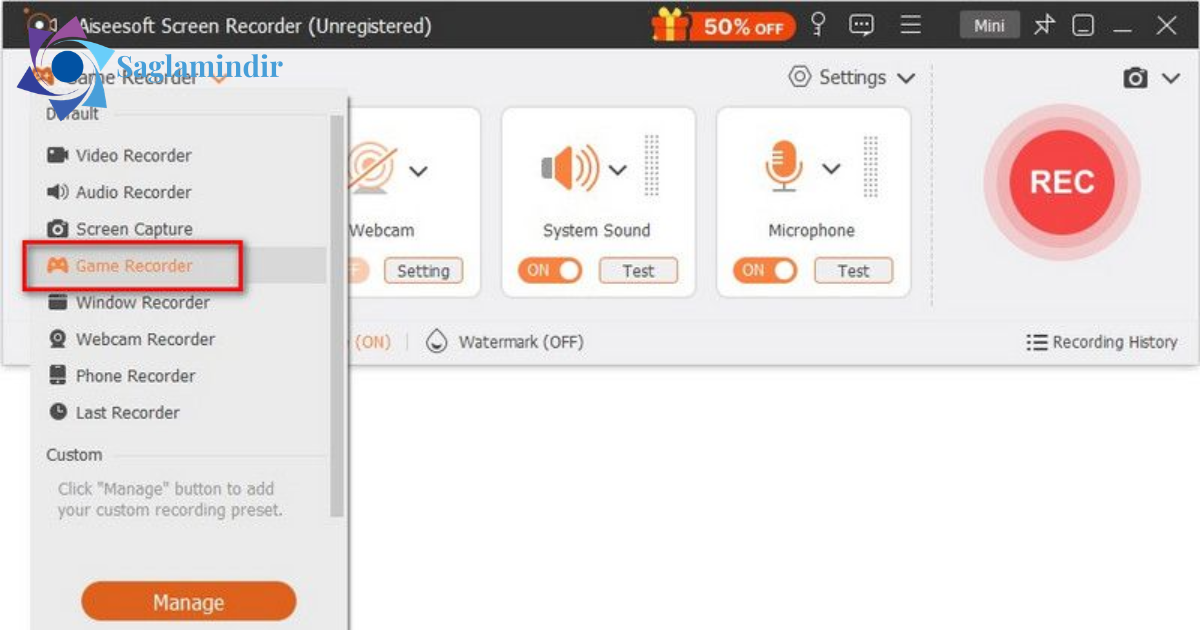
Task: Click the Video Recorder camera icon
Action: click(x=58, y=155)
